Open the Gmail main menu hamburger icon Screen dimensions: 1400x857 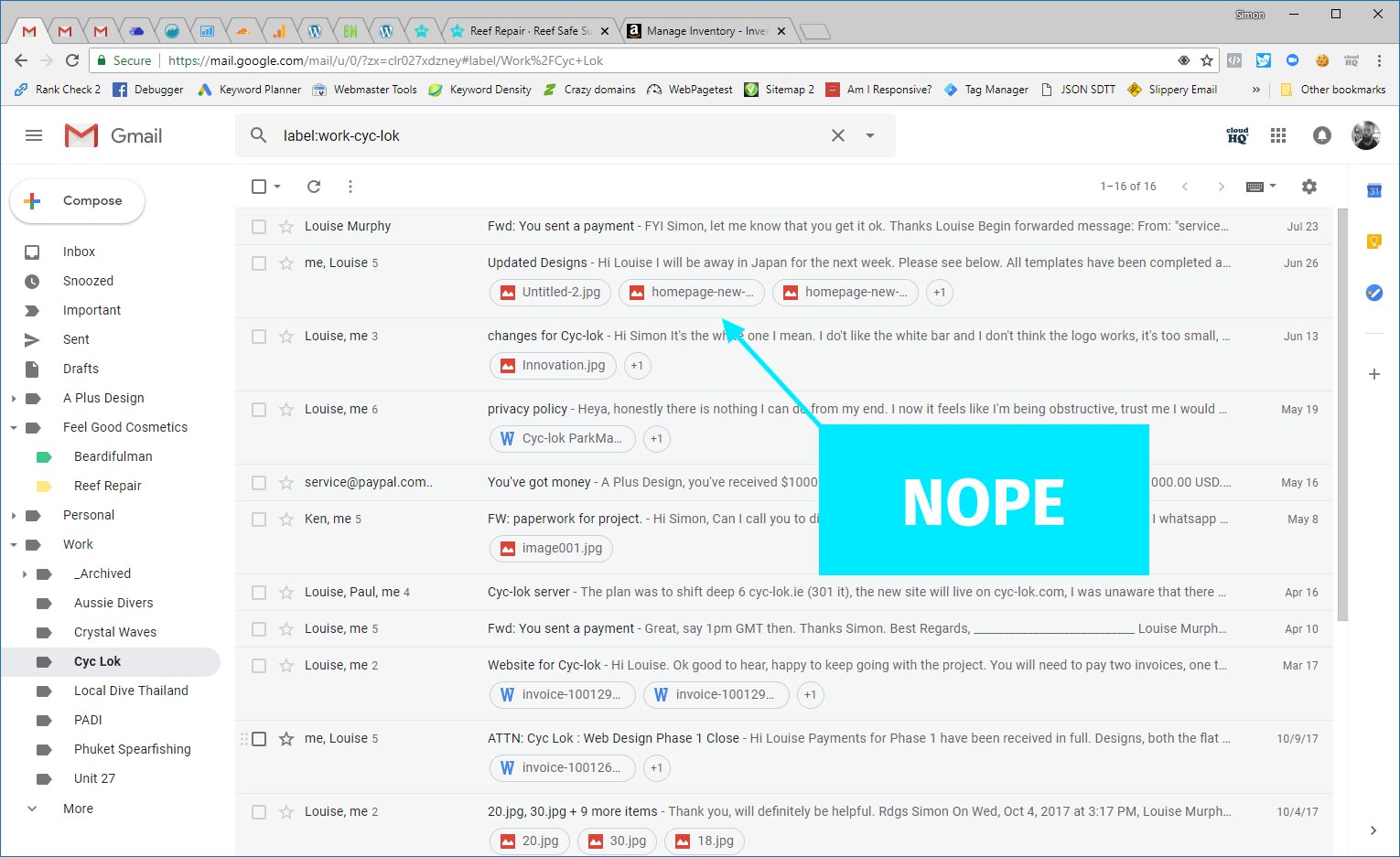tap(34, 135)
